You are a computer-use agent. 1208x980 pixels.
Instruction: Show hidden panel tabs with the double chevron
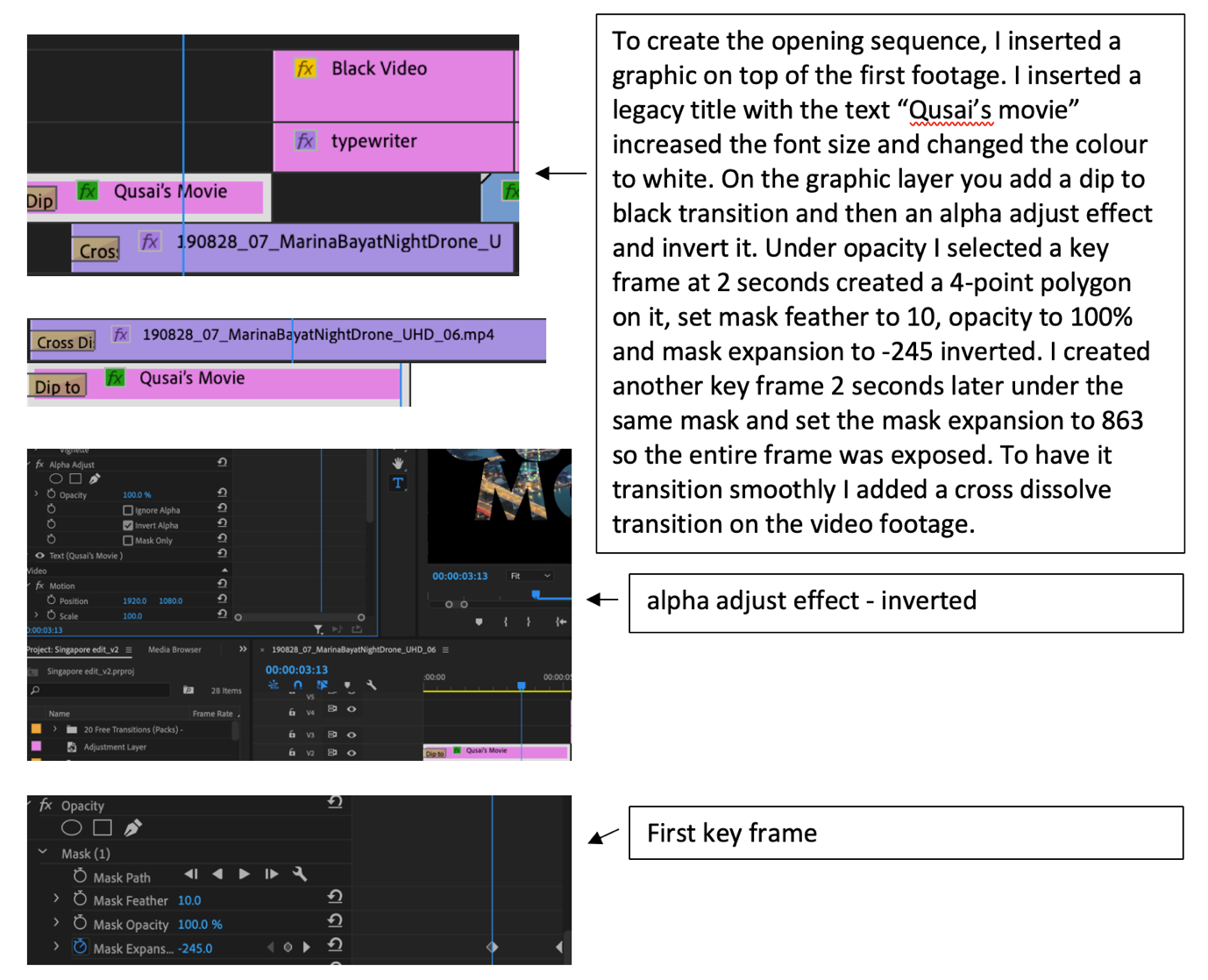point(243,649)
